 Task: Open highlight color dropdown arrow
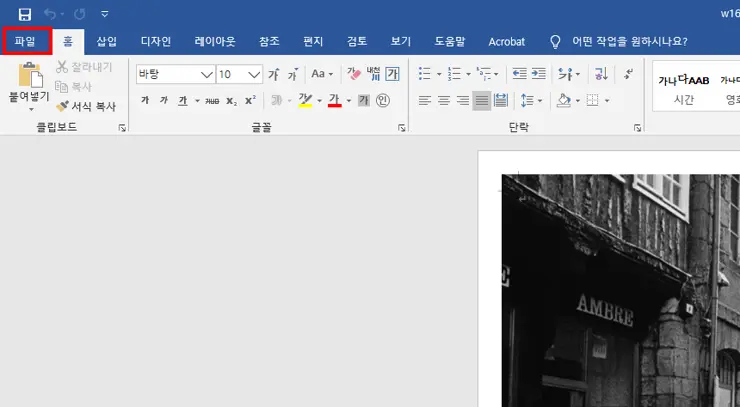point(320,101)
